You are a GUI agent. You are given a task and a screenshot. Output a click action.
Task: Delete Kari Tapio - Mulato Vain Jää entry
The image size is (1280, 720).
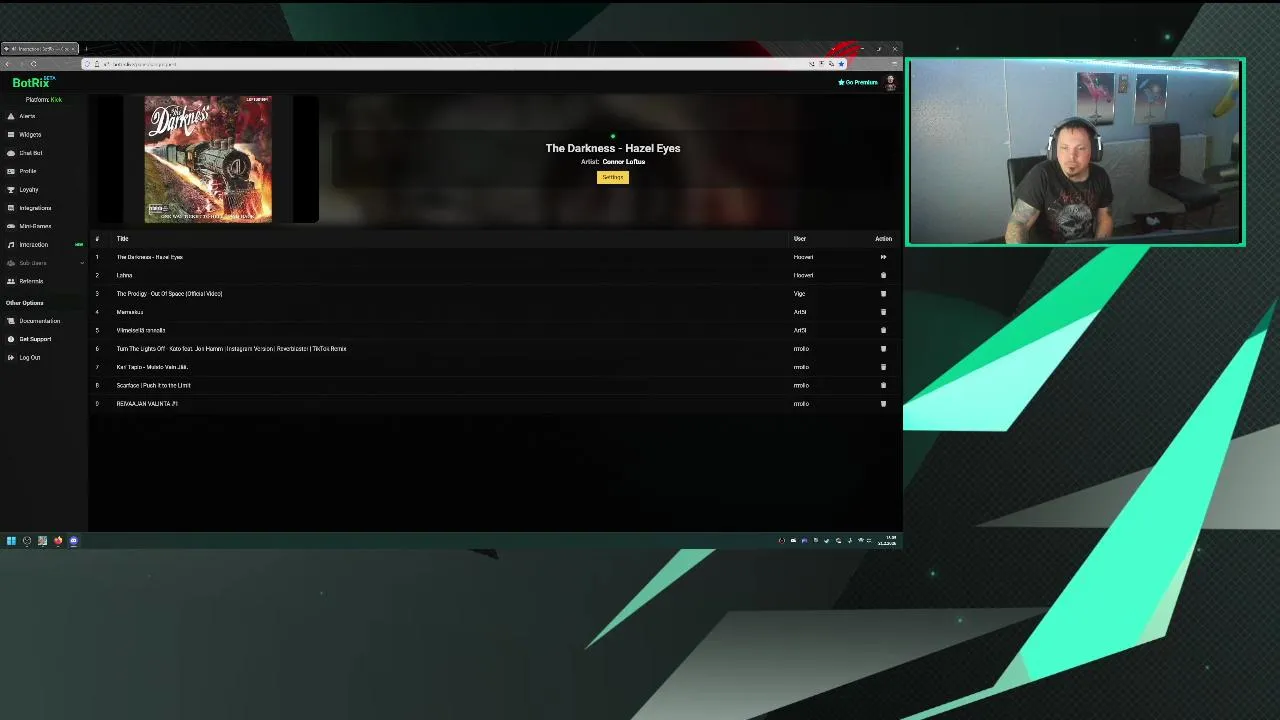pyautogui.click(x=883, y=367)
